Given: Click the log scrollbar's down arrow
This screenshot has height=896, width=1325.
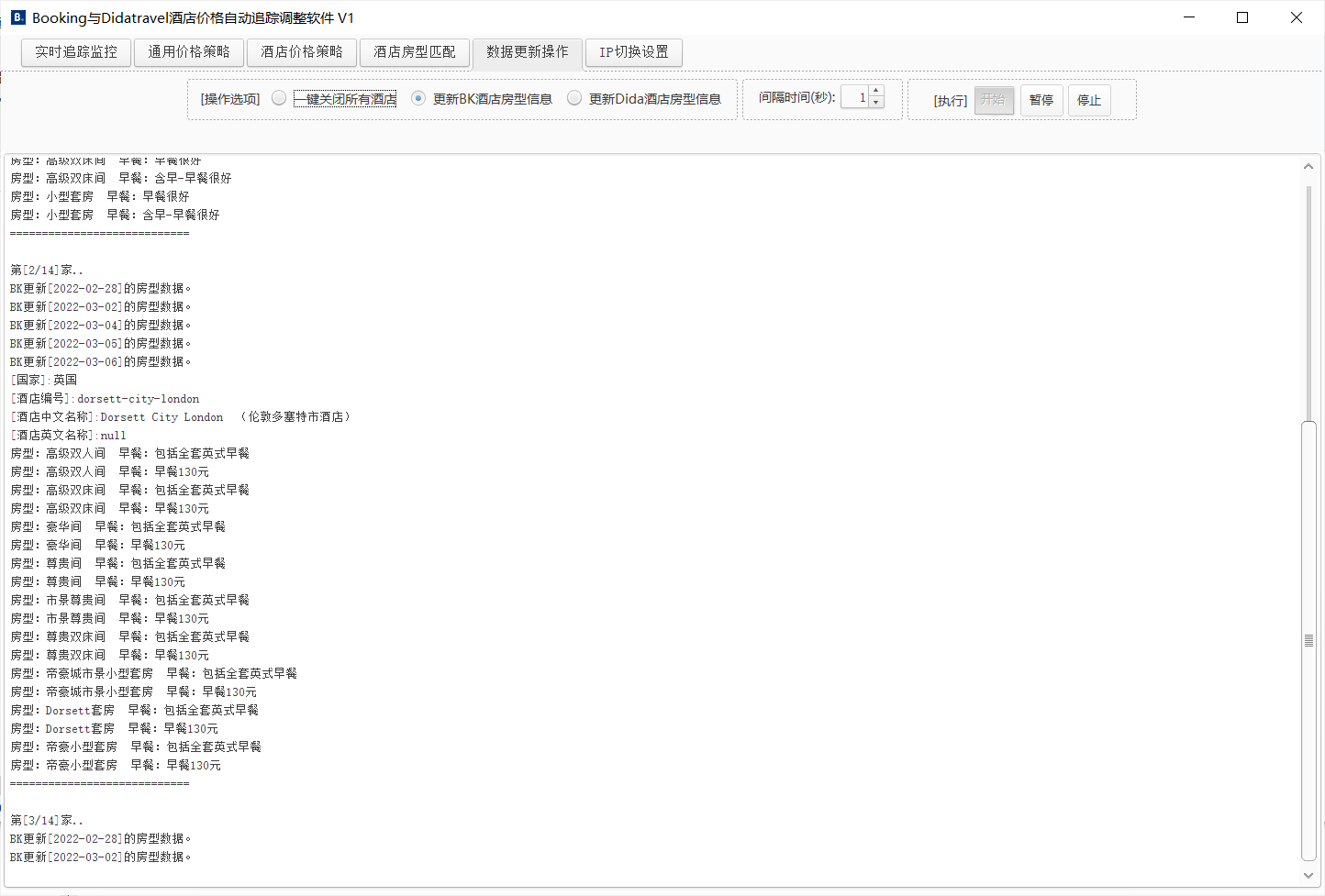Looking at the screenshot, I should click(1308, 875).
